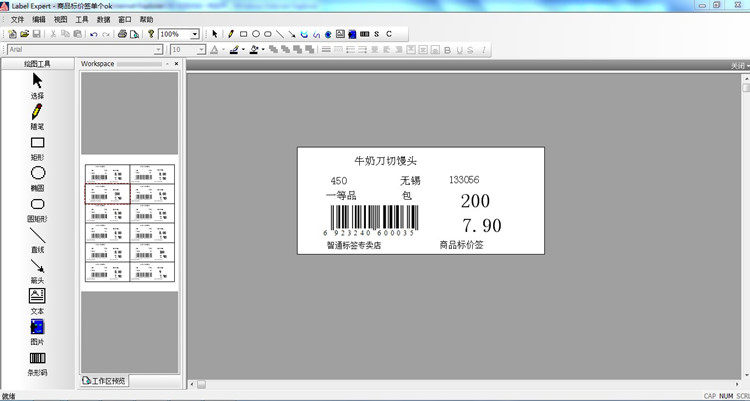Open the Arial font name dropdown

(158, 50)
